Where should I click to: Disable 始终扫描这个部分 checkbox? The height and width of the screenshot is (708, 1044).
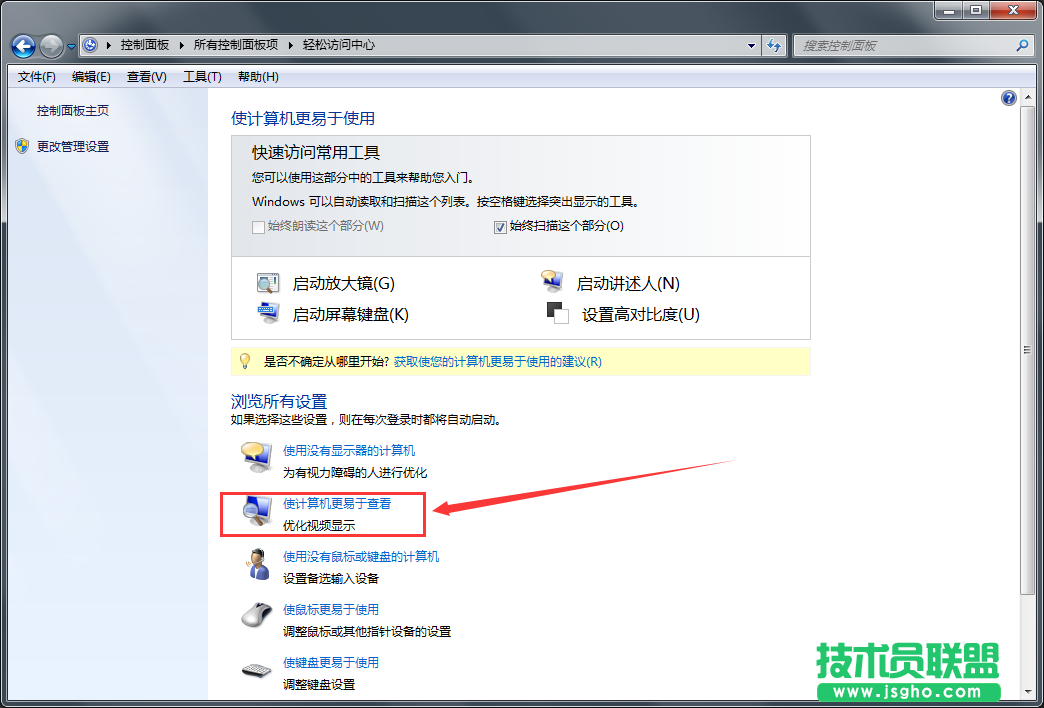tap(501, 226)
